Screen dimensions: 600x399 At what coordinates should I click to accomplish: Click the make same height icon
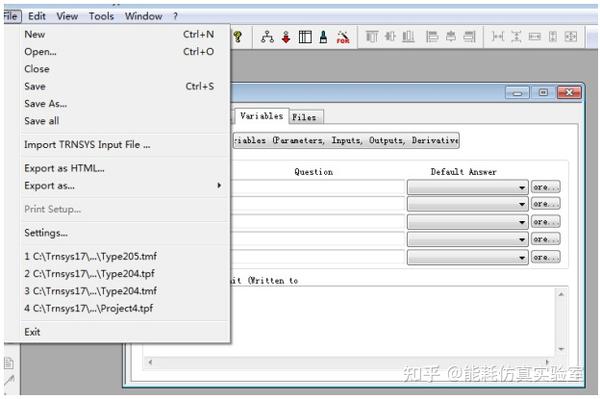pyautogui.click(x=553, y=37)
